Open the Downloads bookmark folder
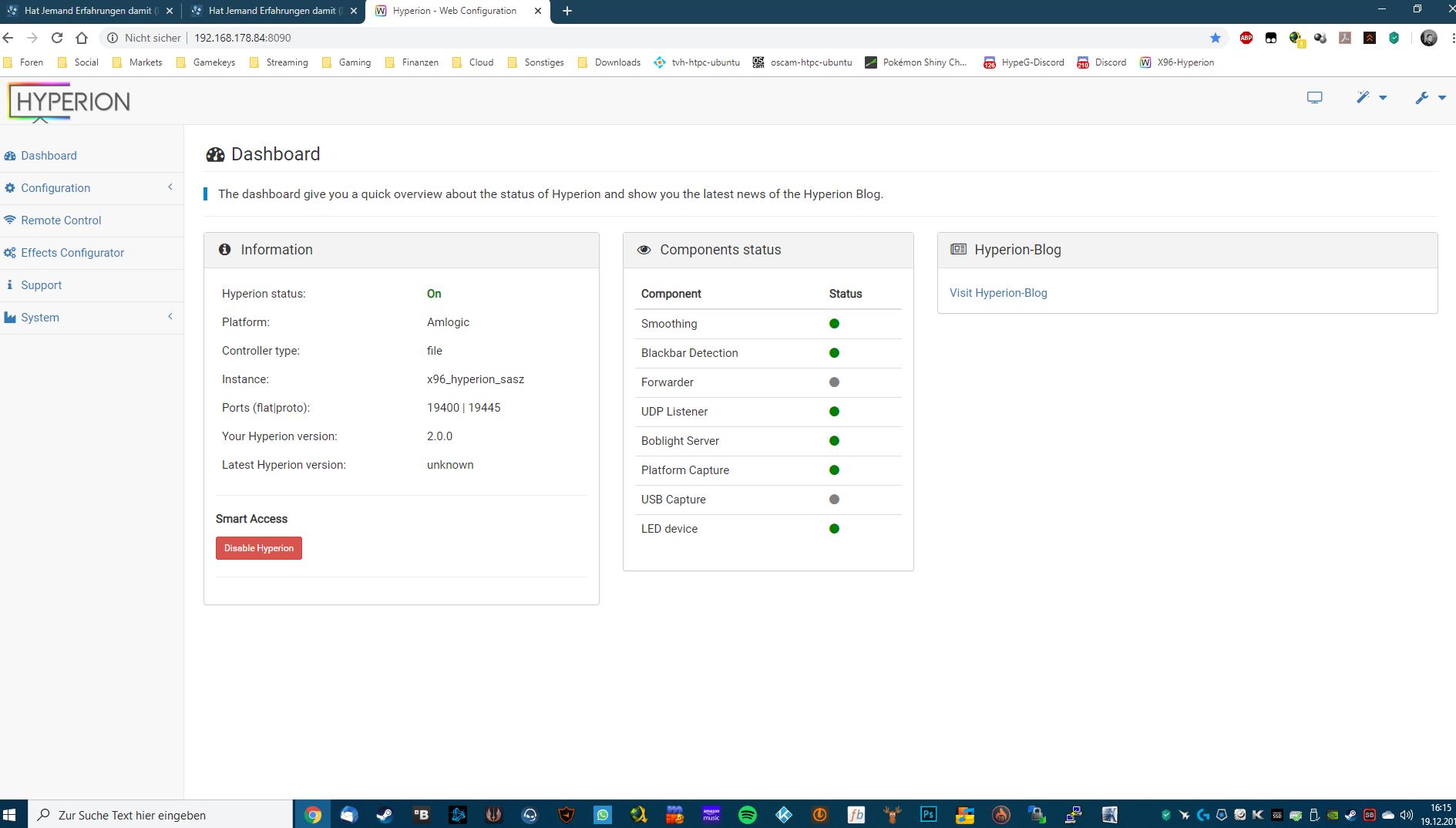 610,62
